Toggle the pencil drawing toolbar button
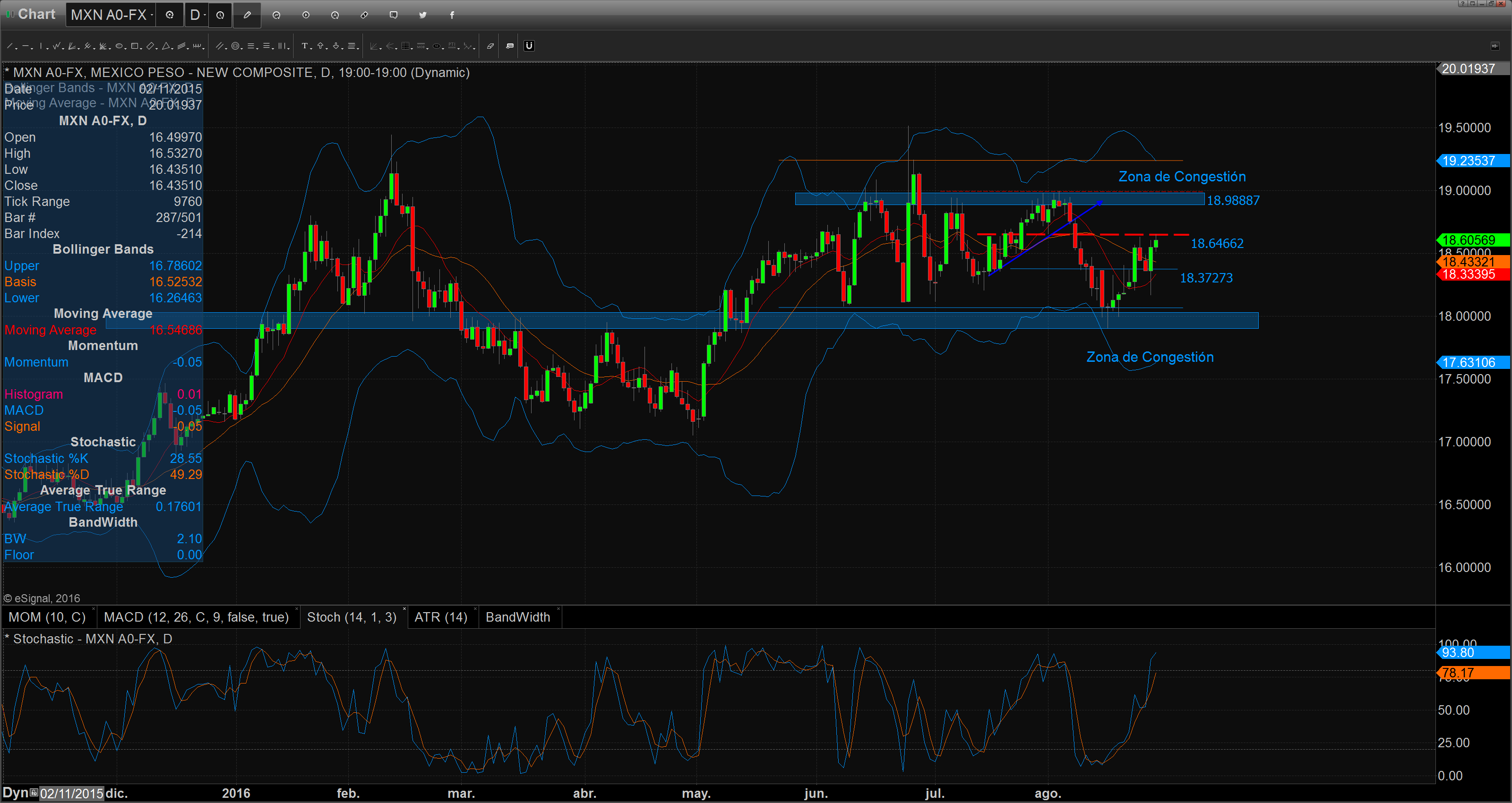 pyautogui.click(x=247, y=15)
